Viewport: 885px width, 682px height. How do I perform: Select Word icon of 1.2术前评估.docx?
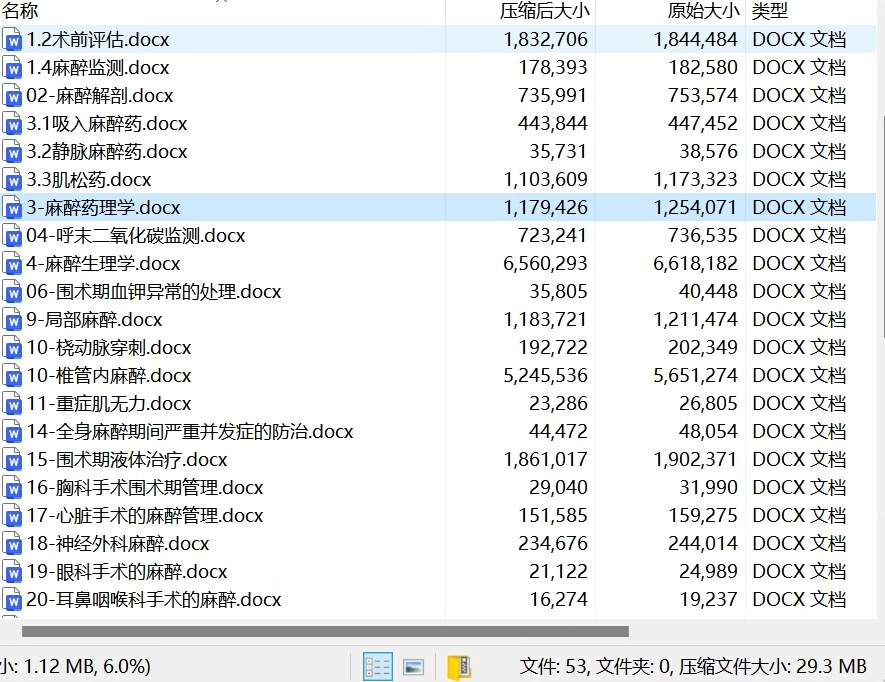click(x=12, y=40)
